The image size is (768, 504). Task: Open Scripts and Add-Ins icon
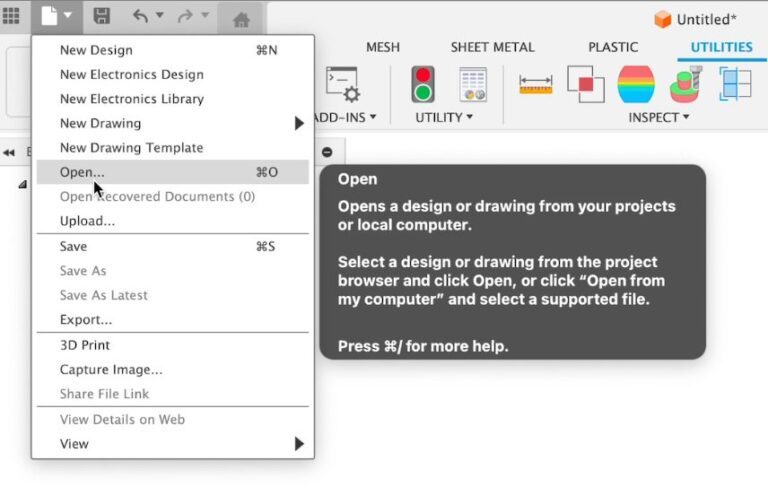click(343, 85)
